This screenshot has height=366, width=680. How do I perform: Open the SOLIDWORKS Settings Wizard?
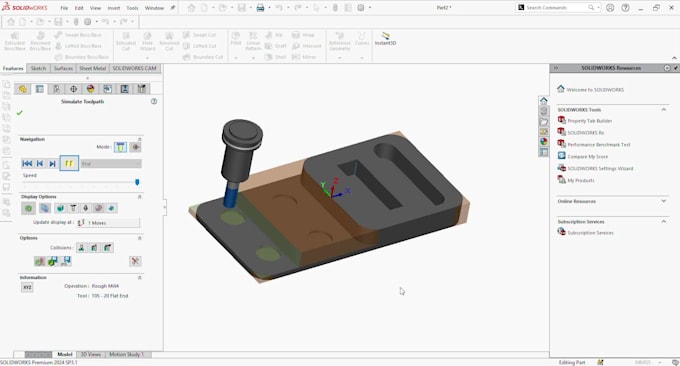[600, 169]
